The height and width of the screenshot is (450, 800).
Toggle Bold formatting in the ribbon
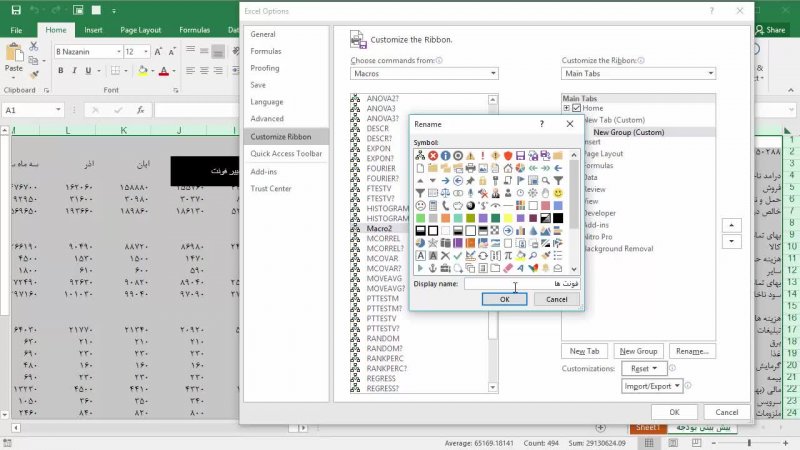[x=60, y=71]
